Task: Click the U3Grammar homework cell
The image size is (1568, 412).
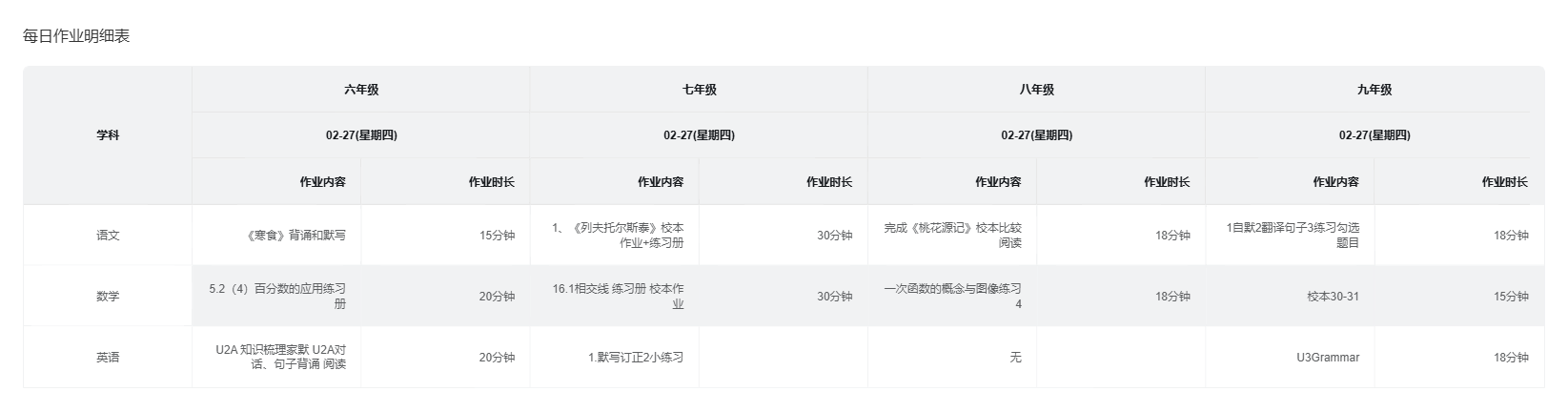Action: click(1328, 358)
